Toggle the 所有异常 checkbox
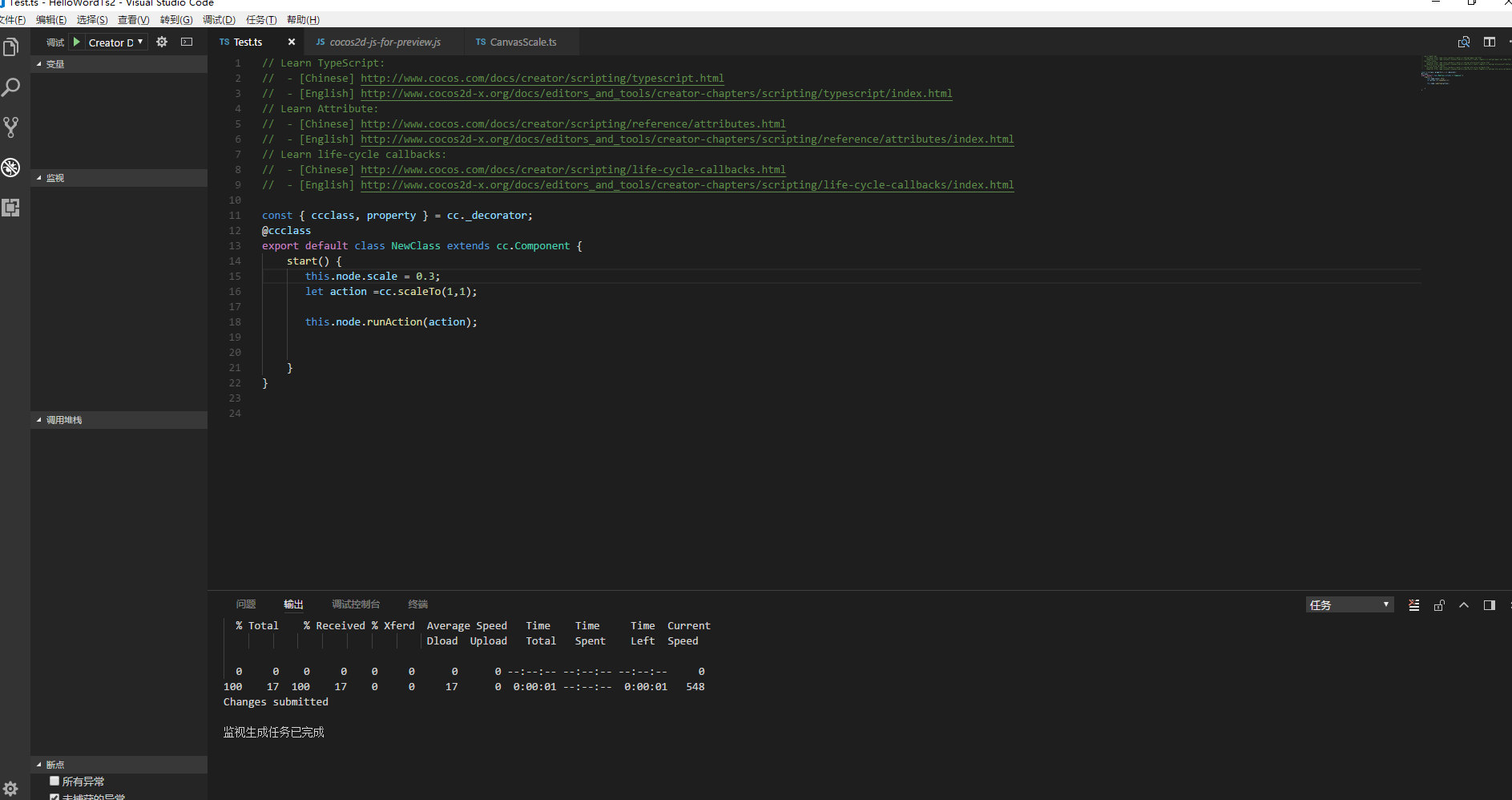This screenshot has width=1512, height=800. [x=54, y=781]
